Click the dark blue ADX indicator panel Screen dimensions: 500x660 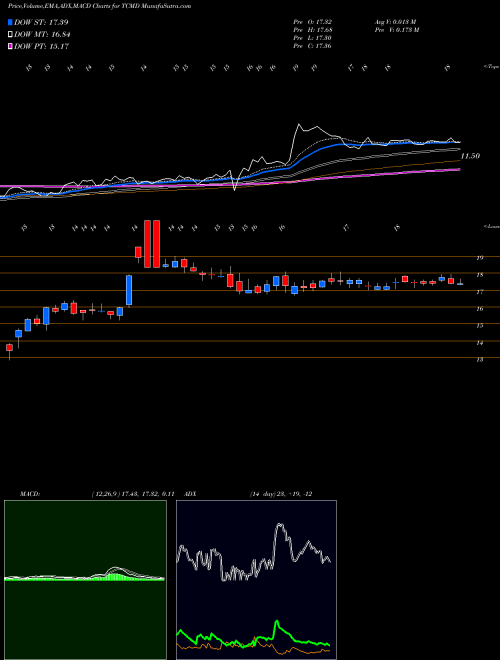click(256, 580)
